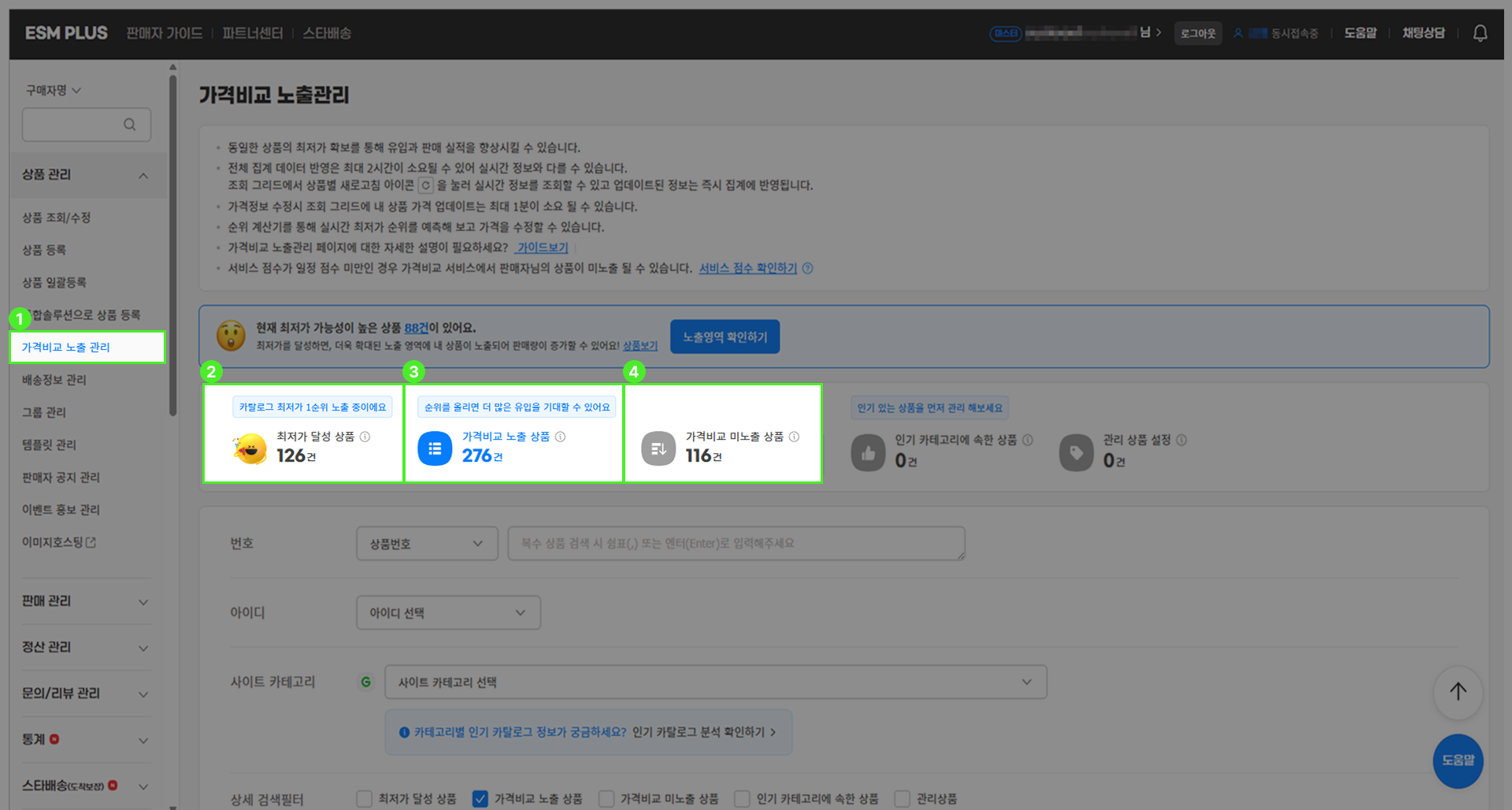Open the 상품번호 dropdown

click(x=427, y=544)
